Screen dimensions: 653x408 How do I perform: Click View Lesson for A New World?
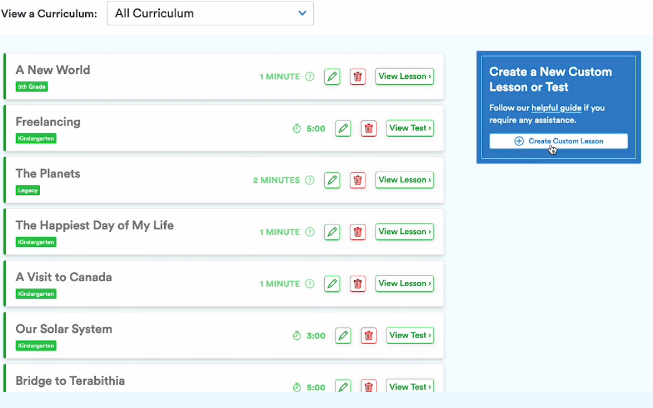(x=404, y=76)
